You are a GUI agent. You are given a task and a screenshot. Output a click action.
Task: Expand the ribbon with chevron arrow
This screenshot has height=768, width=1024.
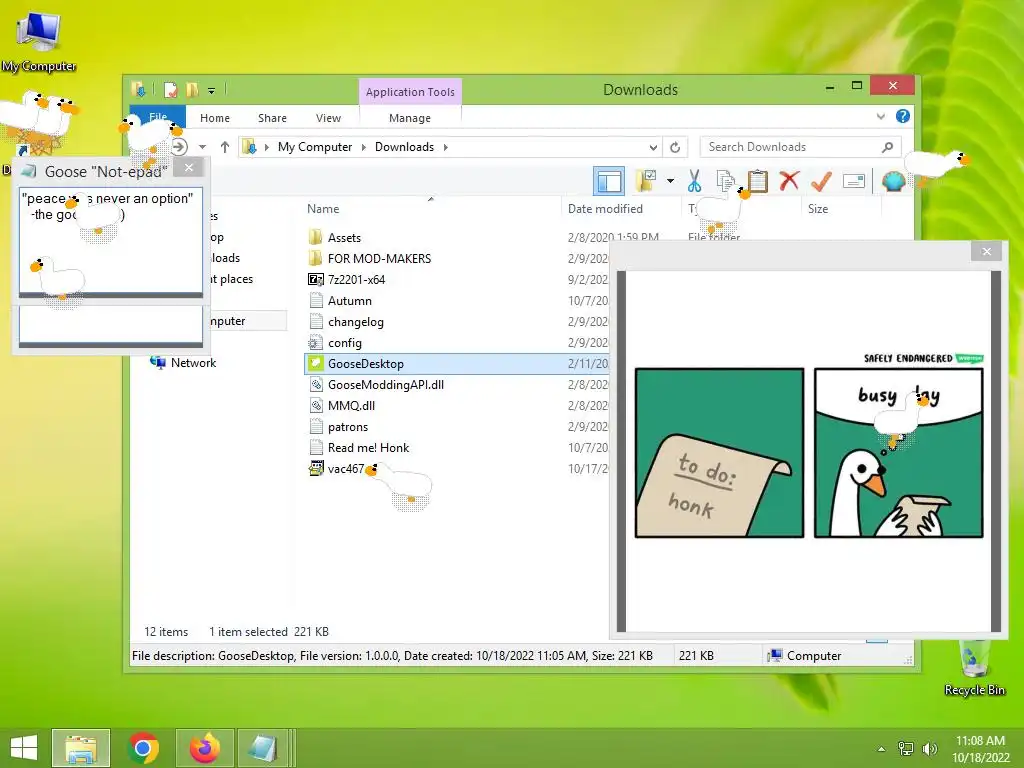880,116
